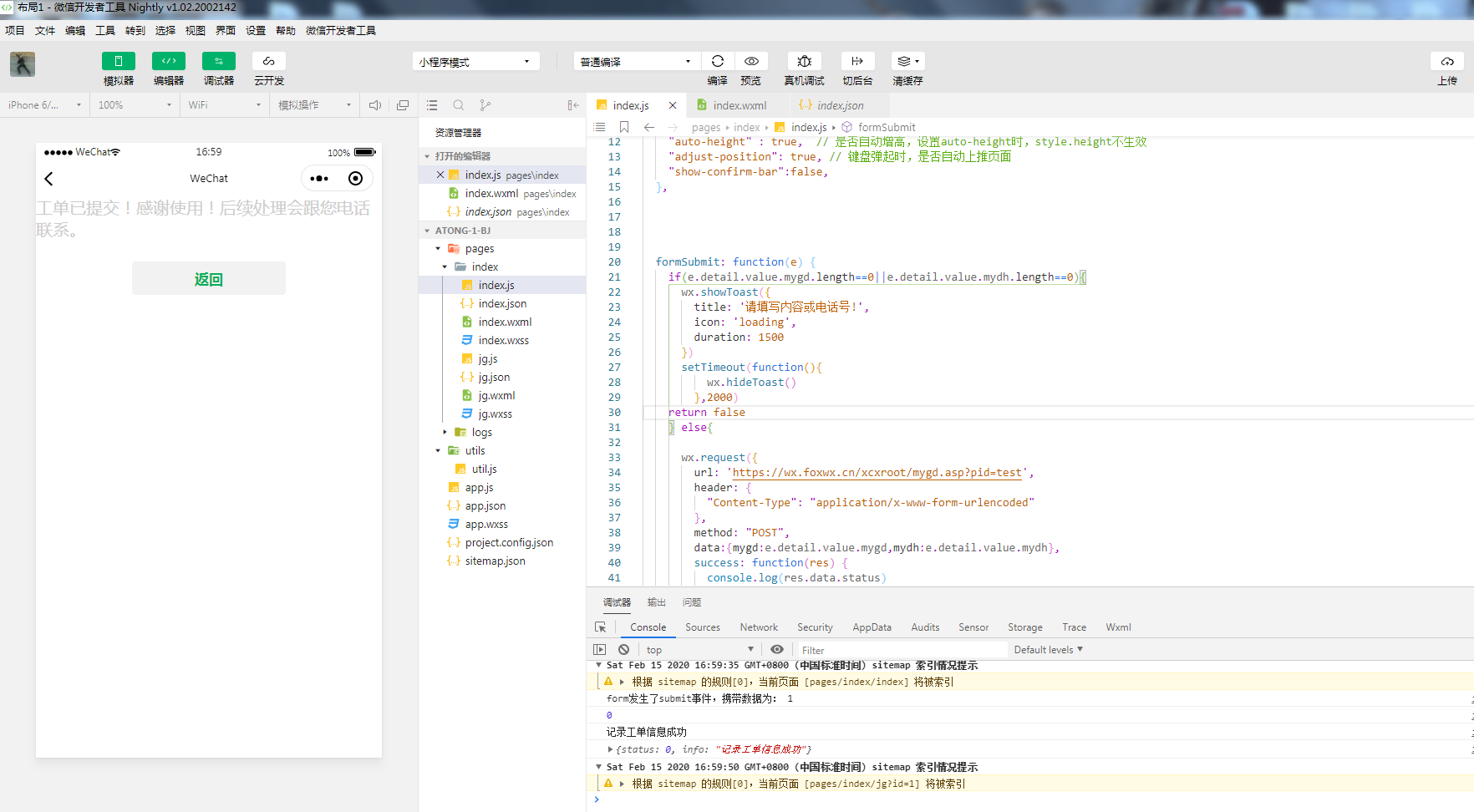
Task: Open the 帮助 menu
Action: pos(286,30)
